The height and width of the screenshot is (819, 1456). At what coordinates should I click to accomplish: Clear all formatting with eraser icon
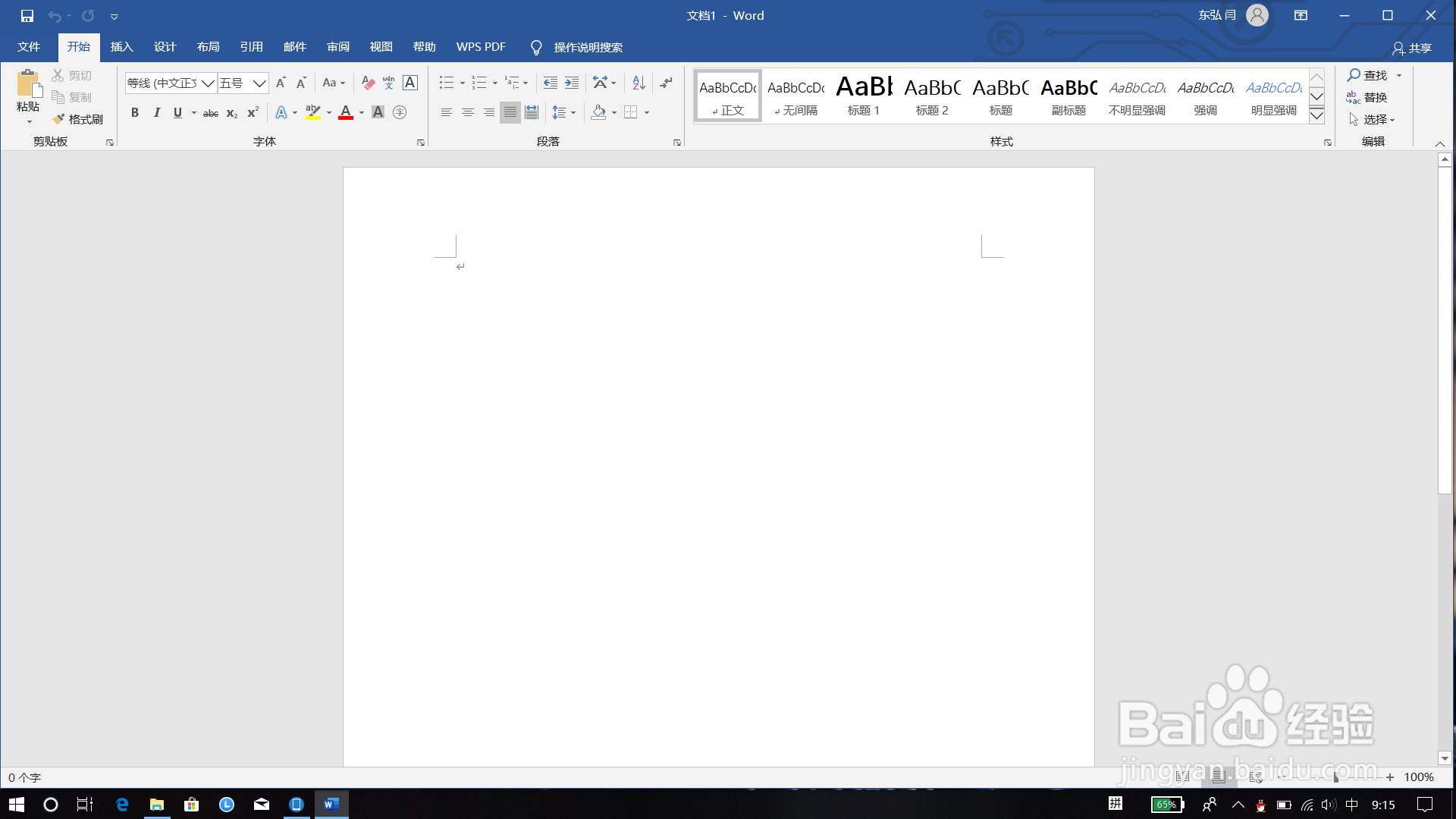tap(368, 83)
